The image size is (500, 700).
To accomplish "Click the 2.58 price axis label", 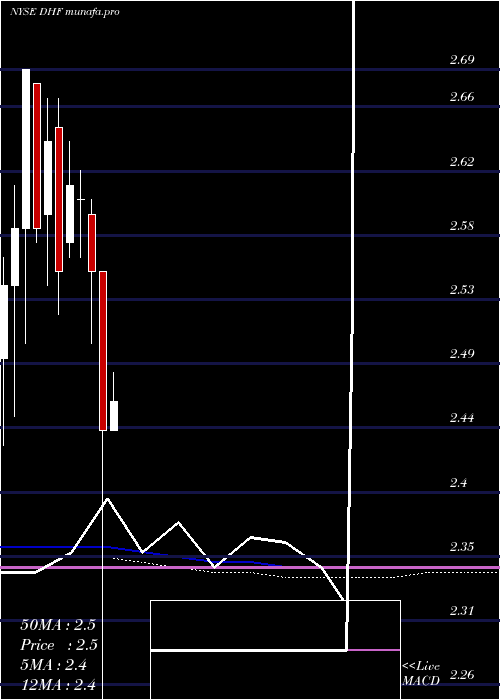I will (x=462, y=225).
